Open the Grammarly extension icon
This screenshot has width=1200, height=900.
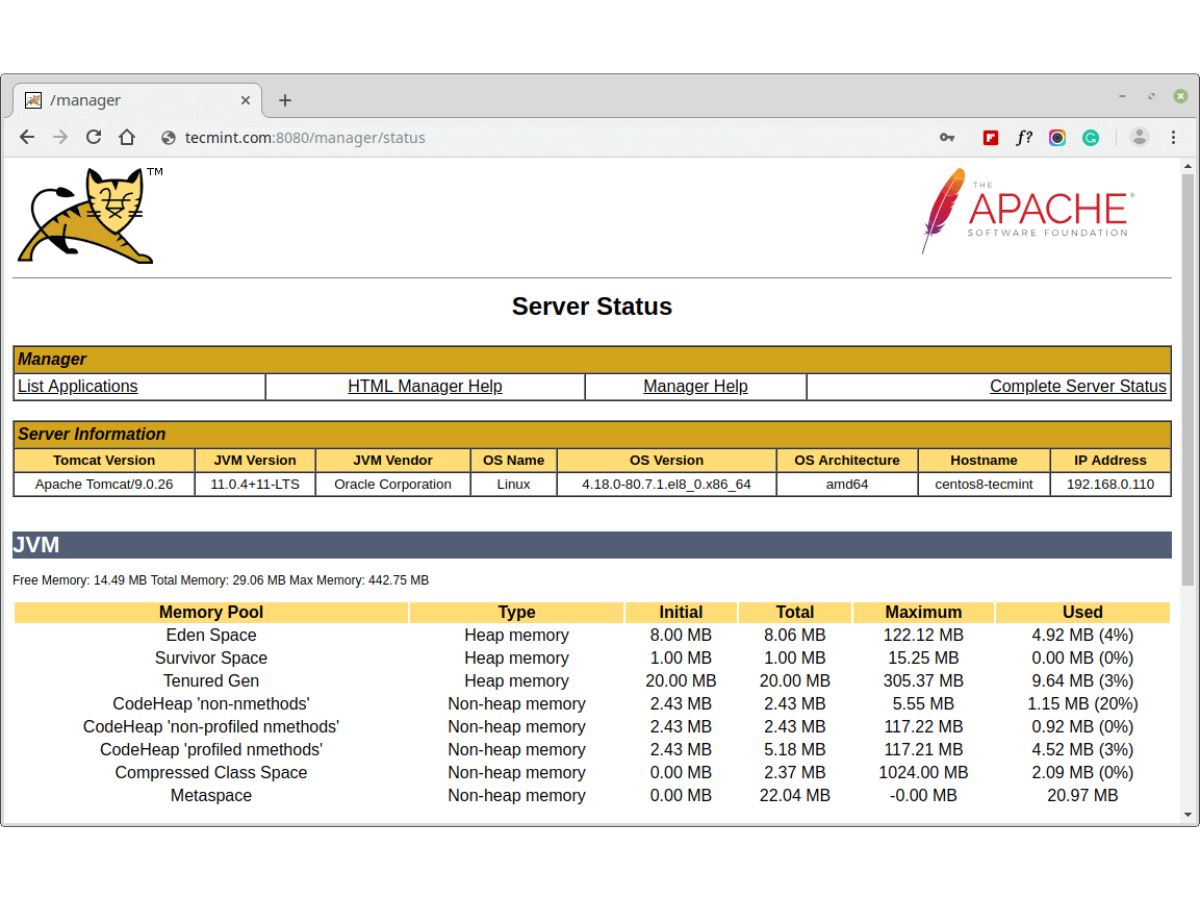(x=1090, y=138)
